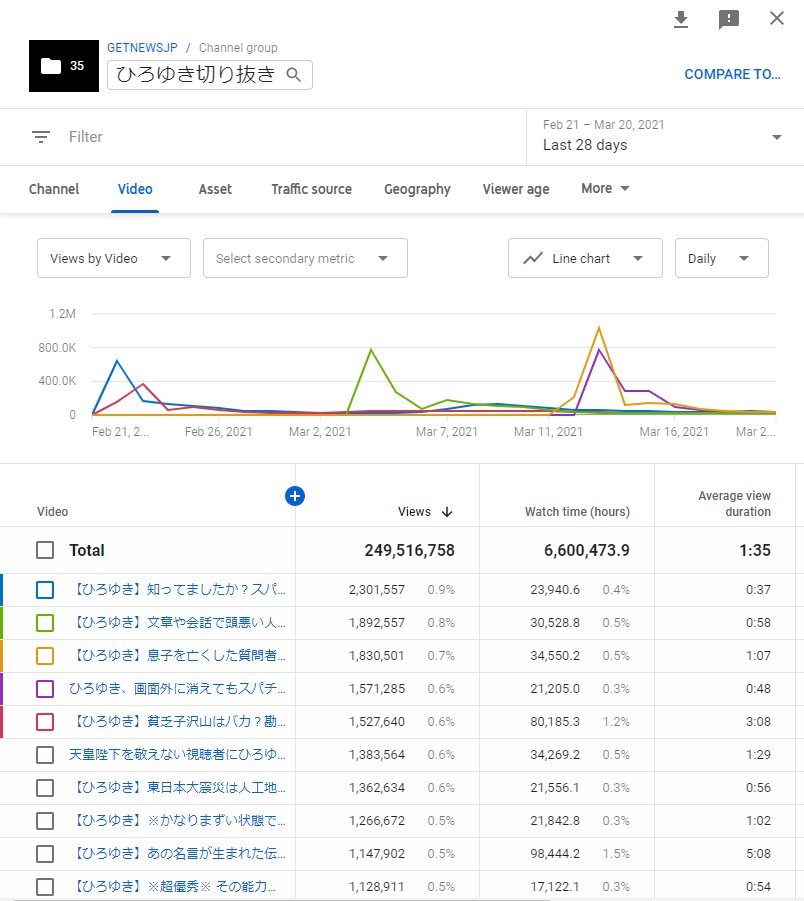
Task: Add a column with the blue plus icon
Action: click(x=295, y=496)
